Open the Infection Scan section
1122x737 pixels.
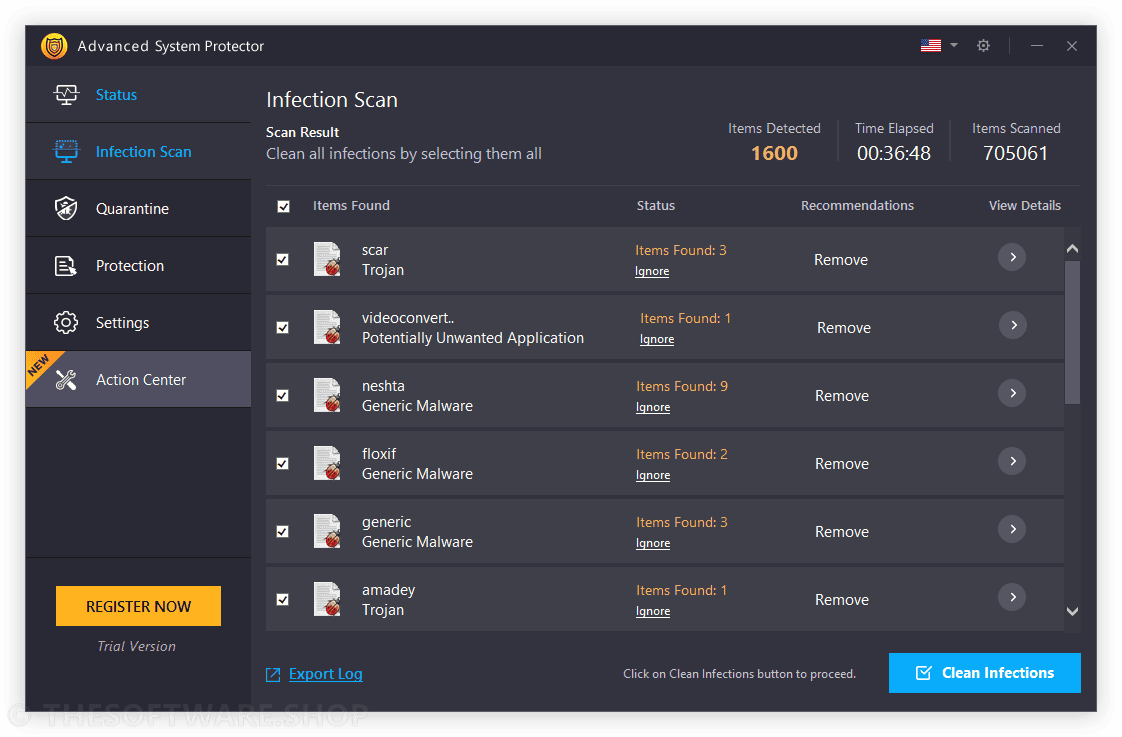tap(138, 151)
